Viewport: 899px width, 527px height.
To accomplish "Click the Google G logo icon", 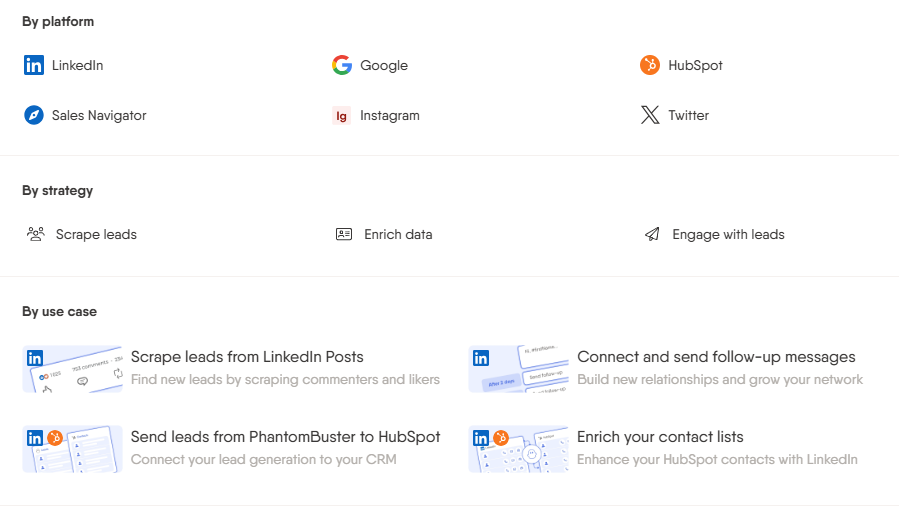I will click(x=342, y=65).
